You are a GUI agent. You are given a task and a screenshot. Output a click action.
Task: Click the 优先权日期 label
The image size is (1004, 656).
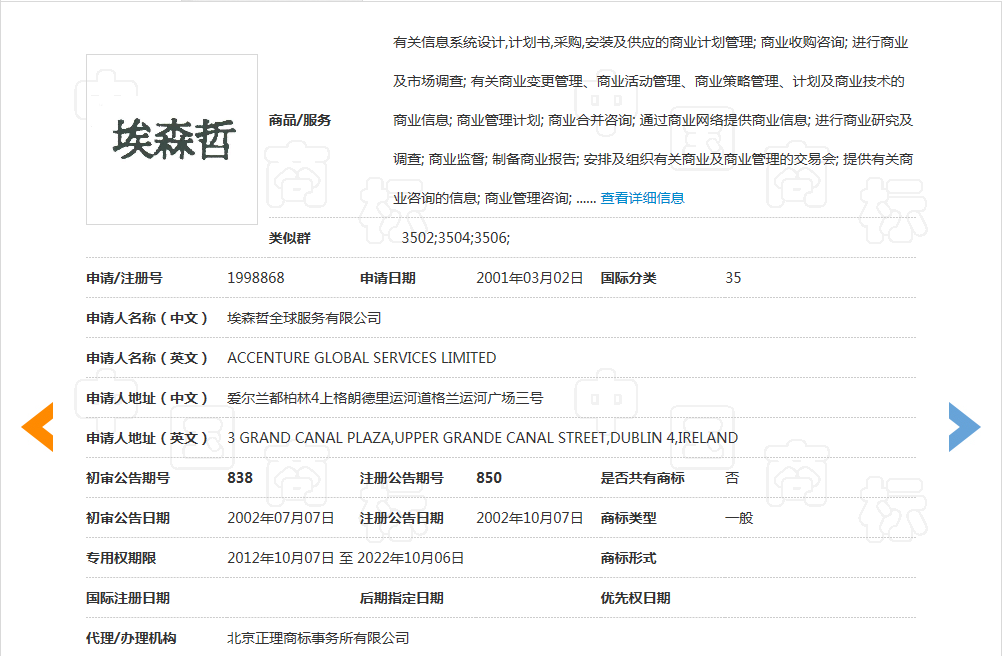point(636,598)
